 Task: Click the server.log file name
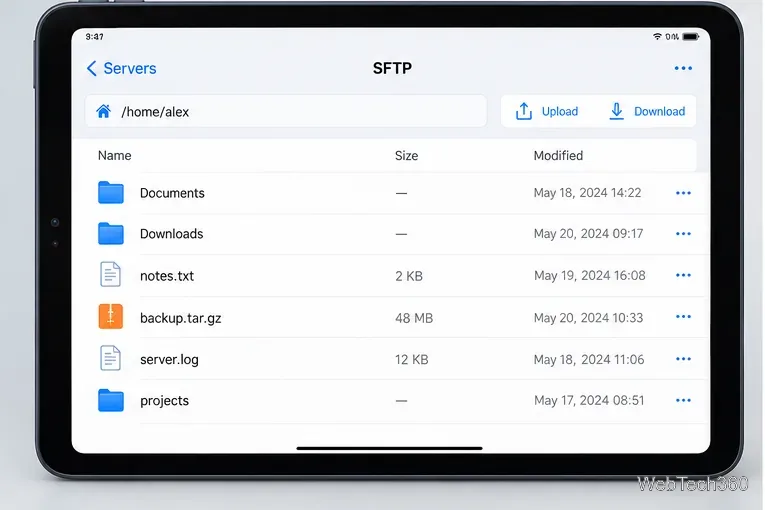pos(169,360)
